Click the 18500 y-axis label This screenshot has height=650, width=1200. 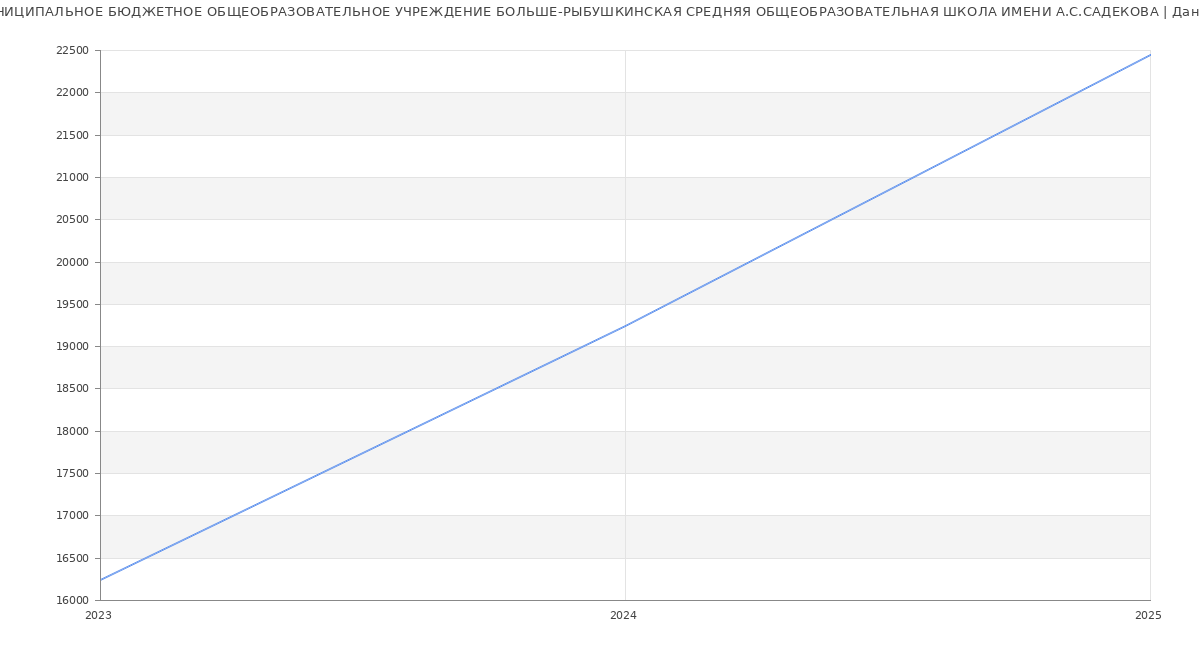point(72,389)
